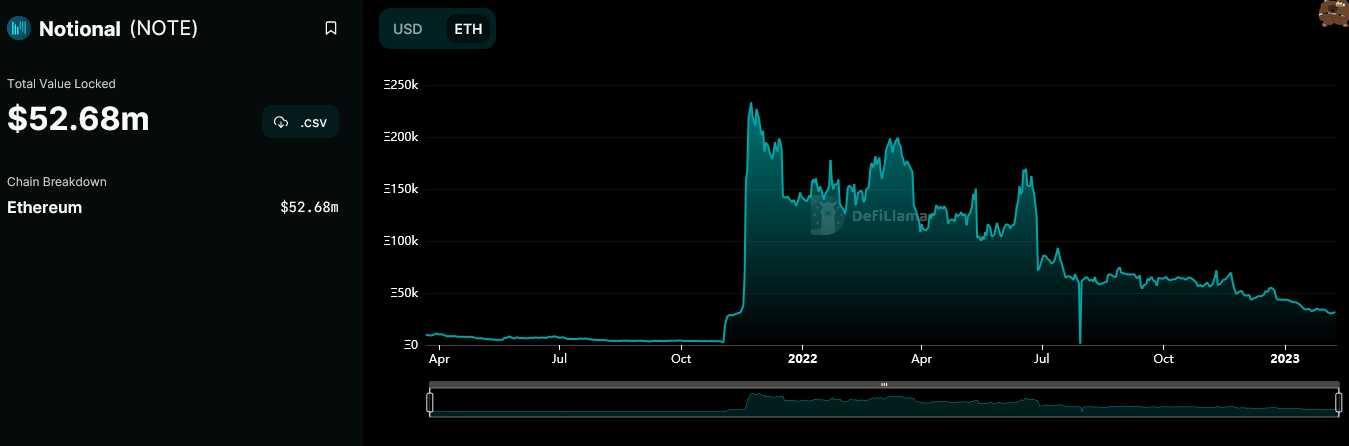Bookmark the Notional protocol
This screenshot has height=446, width=1349.
(331, 29)
